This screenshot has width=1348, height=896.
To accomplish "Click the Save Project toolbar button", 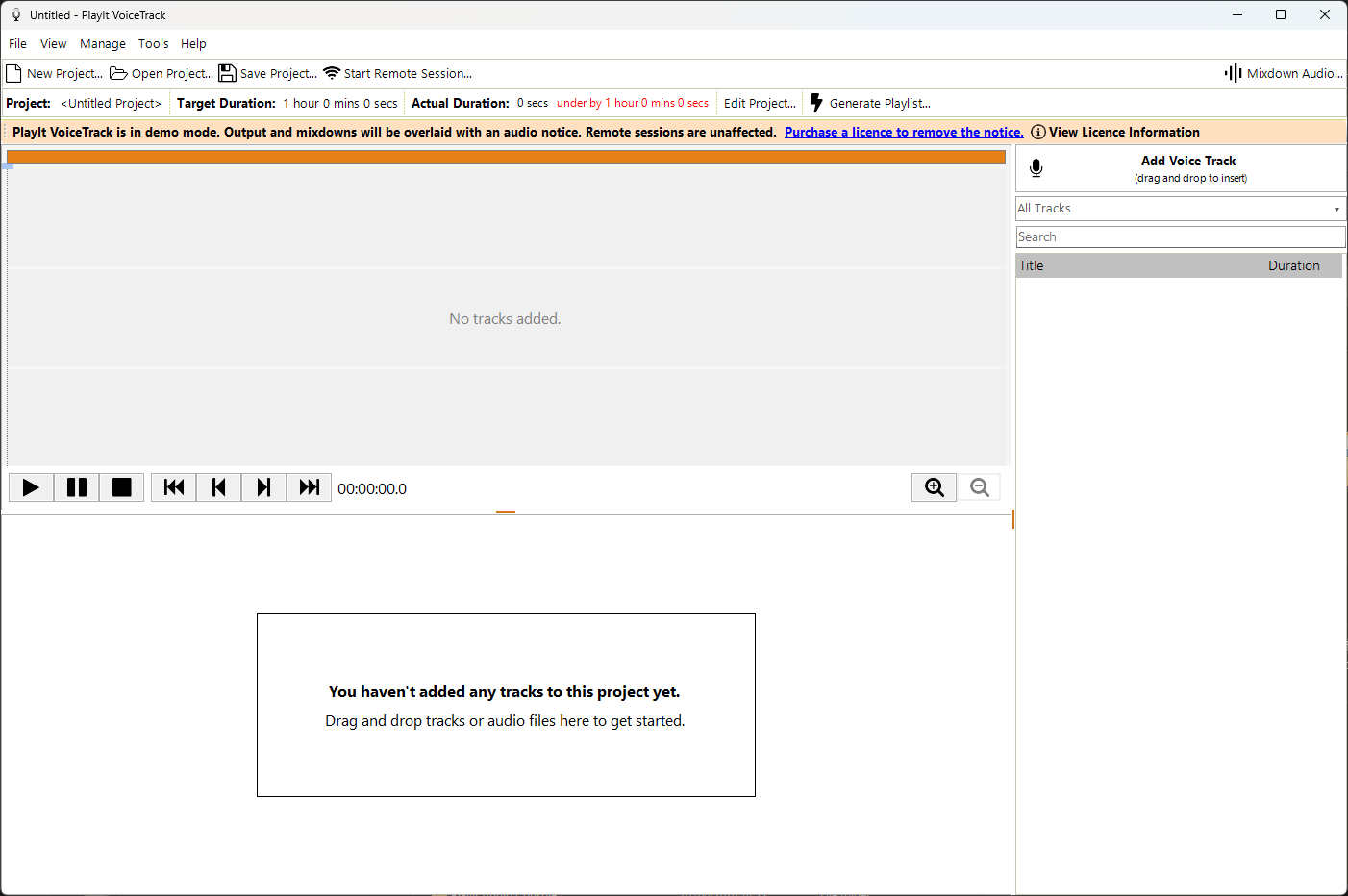I will [x=268, y=73].
